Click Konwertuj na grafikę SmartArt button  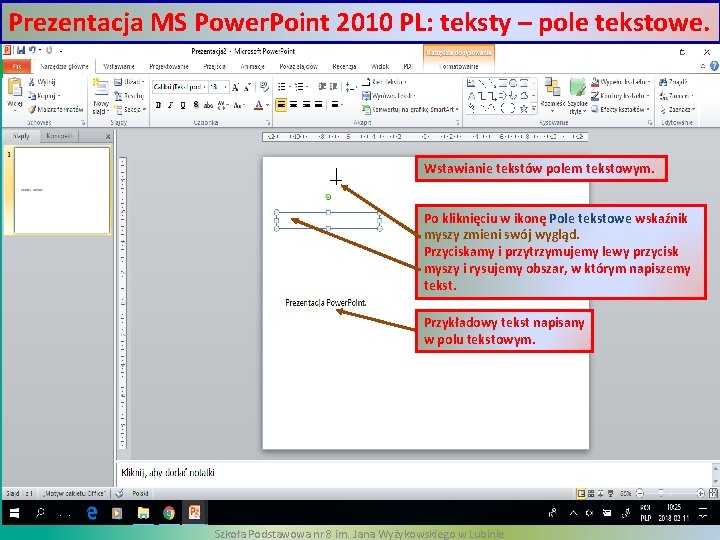tap(410, 109)
